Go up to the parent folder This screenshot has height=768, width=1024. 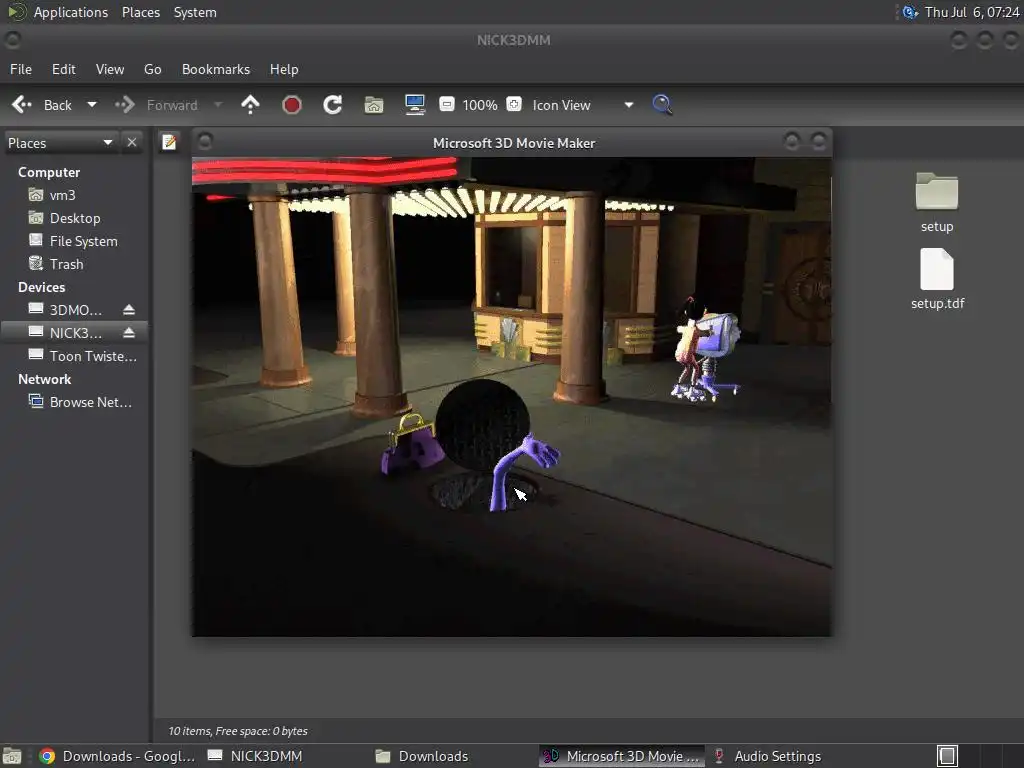[250, 104]
